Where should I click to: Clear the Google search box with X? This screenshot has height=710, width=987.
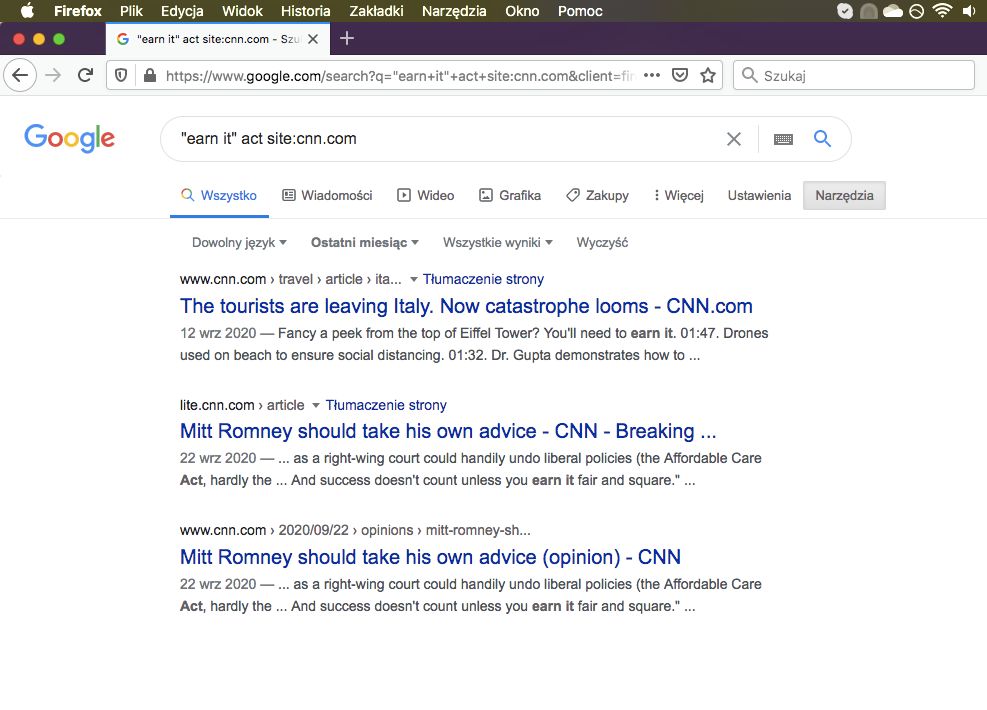point(734,139)
